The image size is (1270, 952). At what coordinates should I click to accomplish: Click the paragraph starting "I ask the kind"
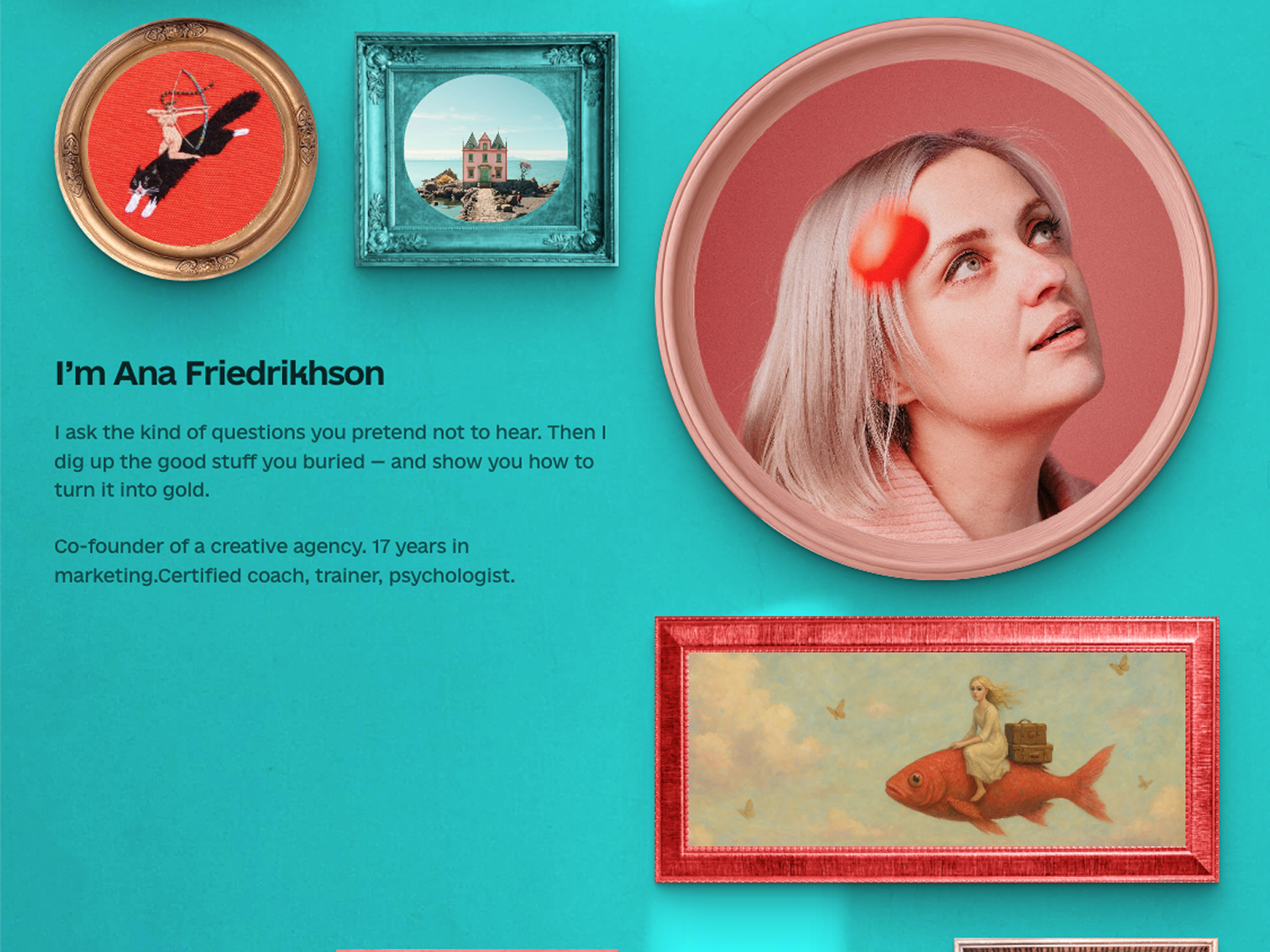(330, 461)
